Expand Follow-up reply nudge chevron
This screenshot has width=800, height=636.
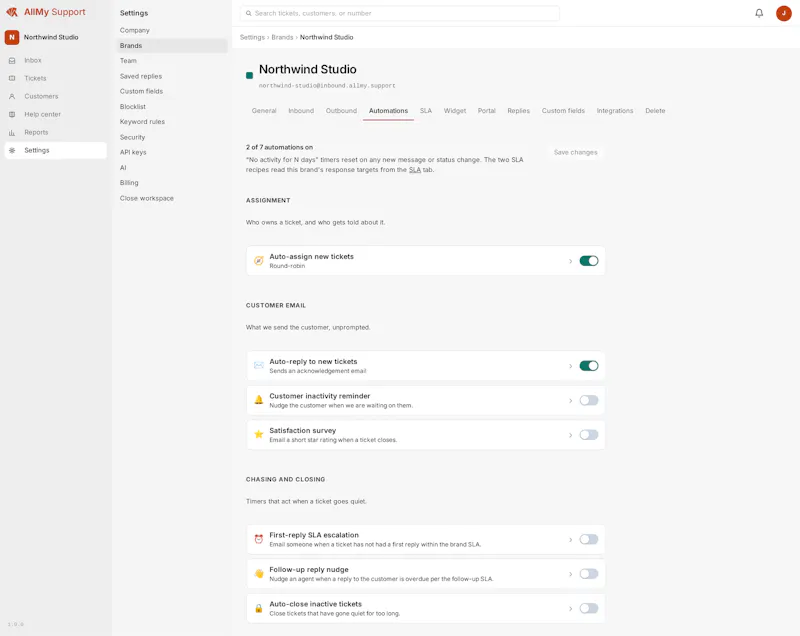point(570,574)
